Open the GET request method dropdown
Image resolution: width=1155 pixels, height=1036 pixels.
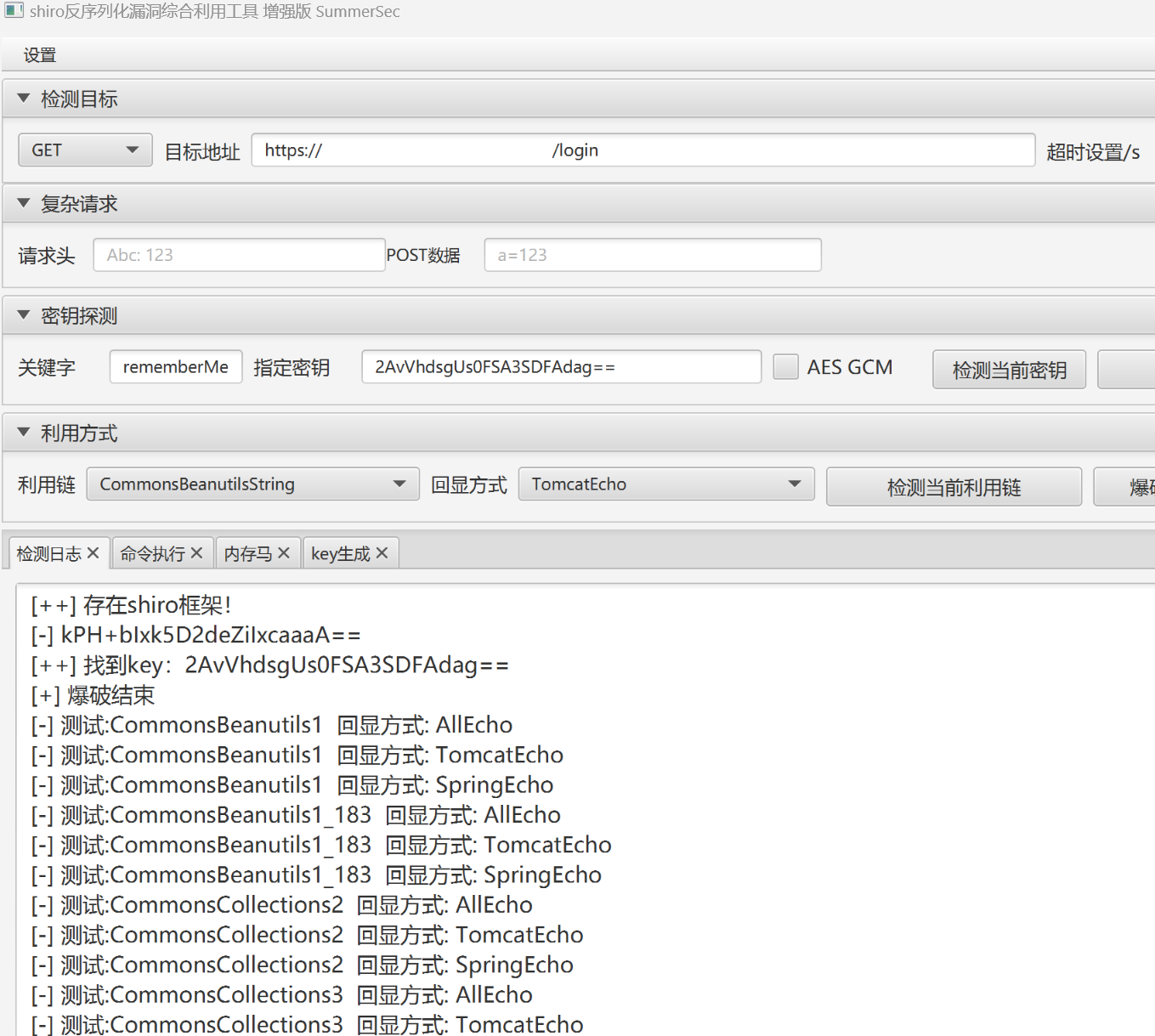[x=85, y=150]
